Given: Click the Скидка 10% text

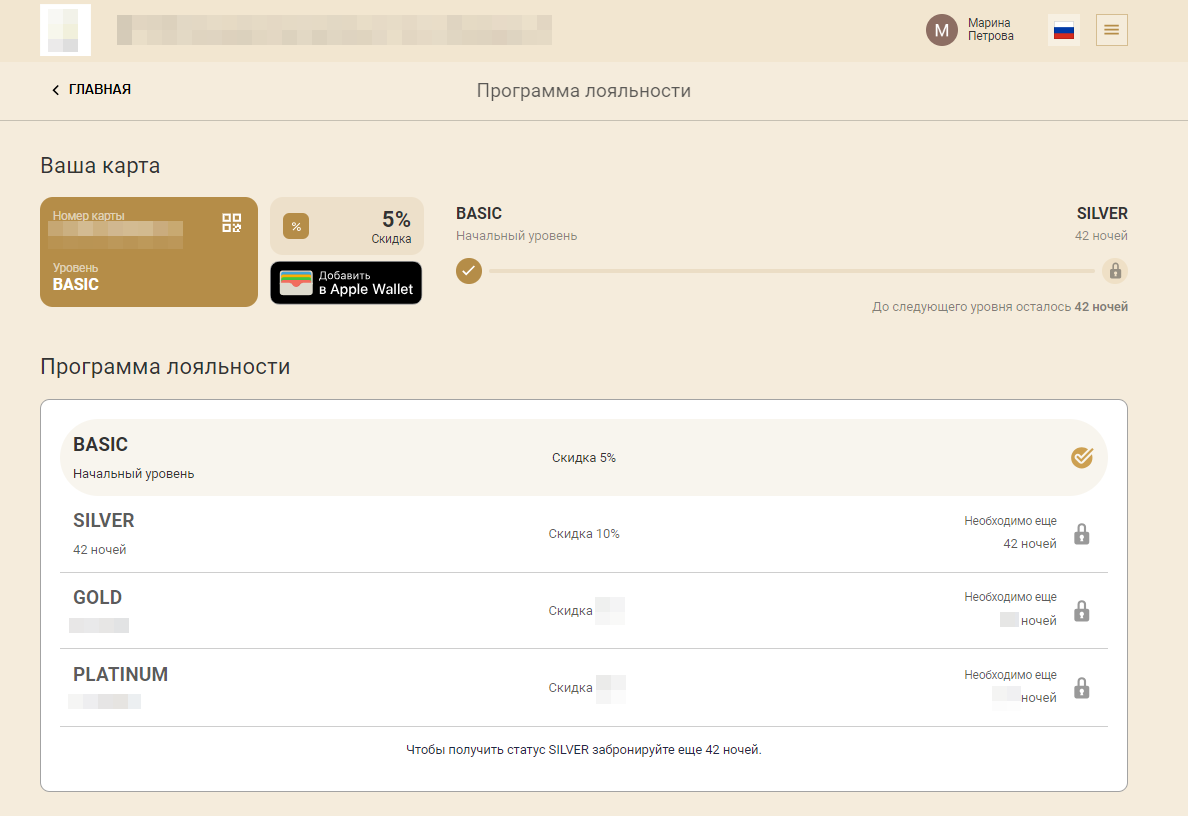Looking at the screenshot, I should pyautogui.click(x=583, y=533).
